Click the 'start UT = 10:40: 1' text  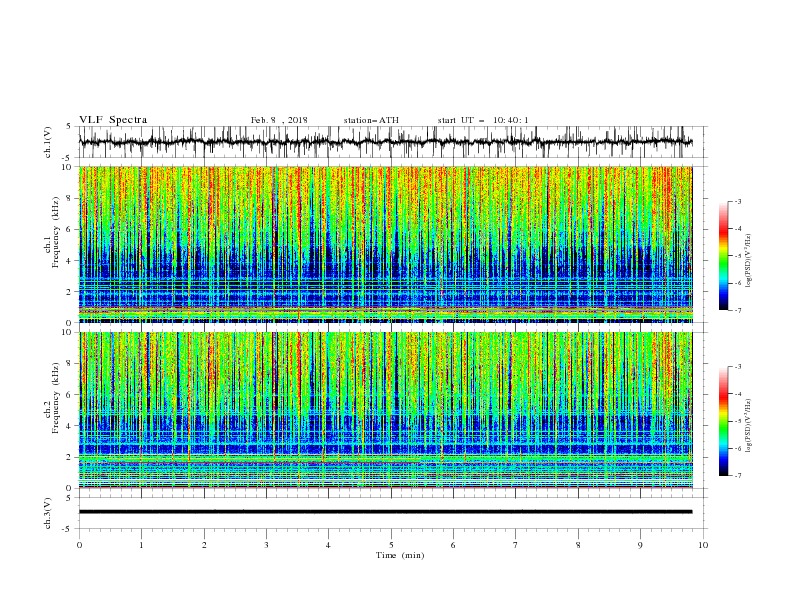pos(483,120)
